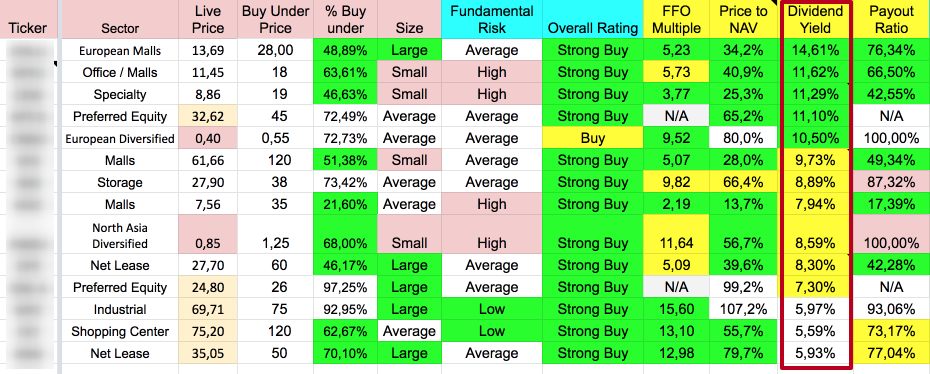Screen dimensions: 930x374
Task: Select payout ratio cell 87,32%
Action: click(x=891, y=182)
